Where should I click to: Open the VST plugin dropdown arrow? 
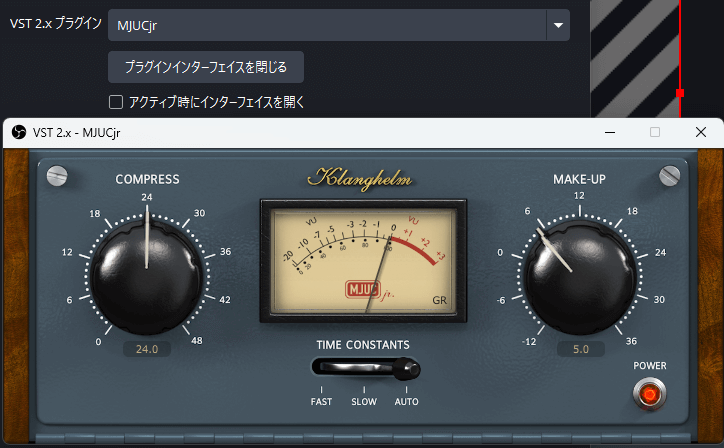click(558, 25)
